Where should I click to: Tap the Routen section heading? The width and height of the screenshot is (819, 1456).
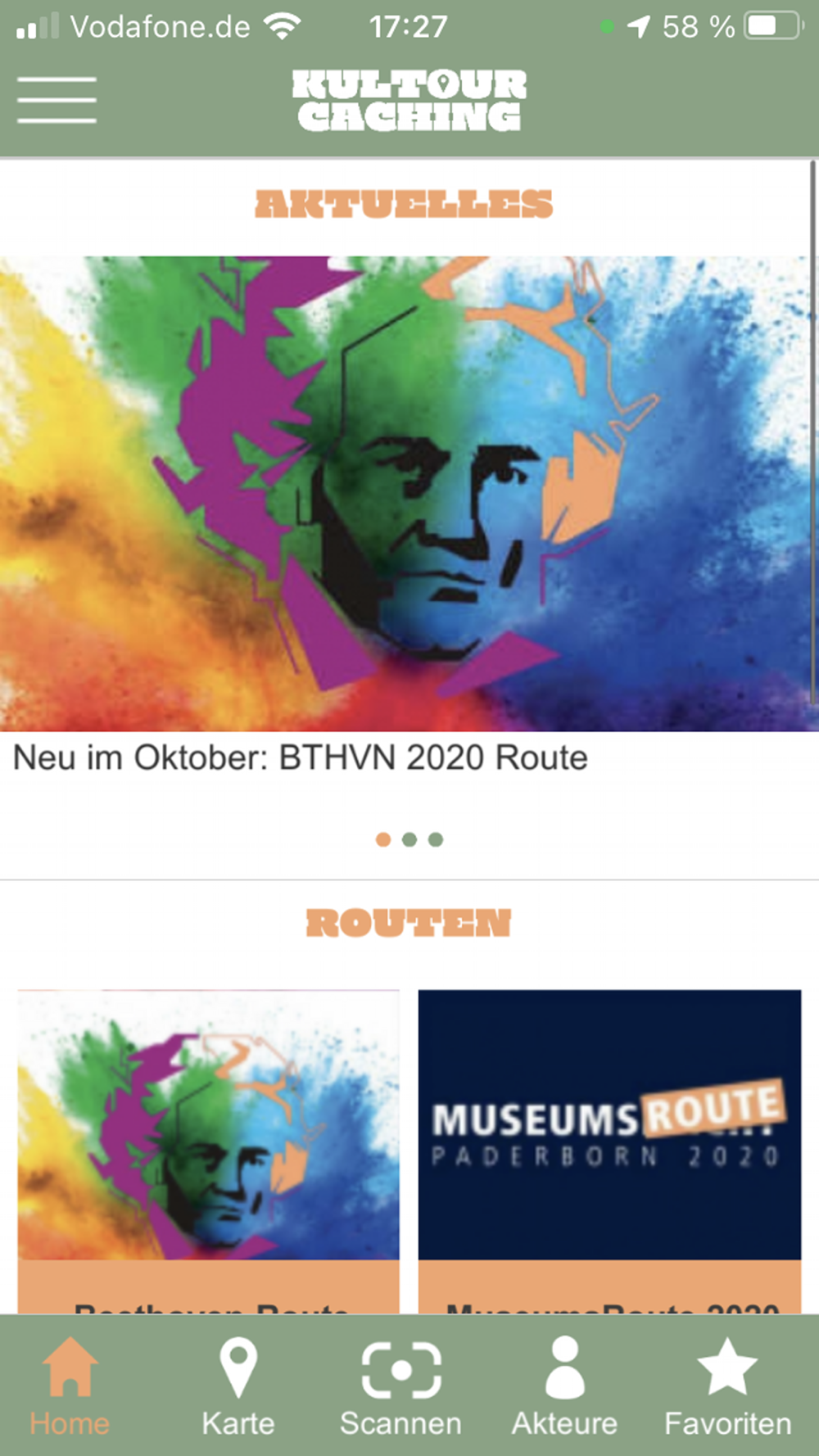point(409,923)
